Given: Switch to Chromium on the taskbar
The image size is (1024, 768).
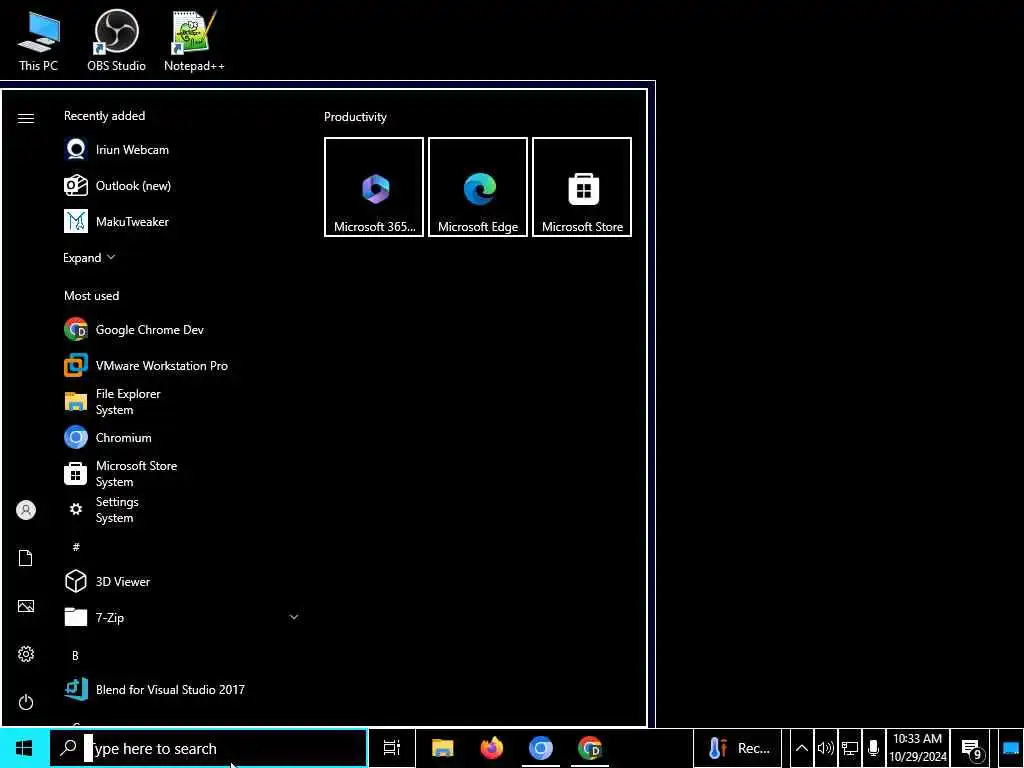Looking at the screenshot, I should point(541,748).
